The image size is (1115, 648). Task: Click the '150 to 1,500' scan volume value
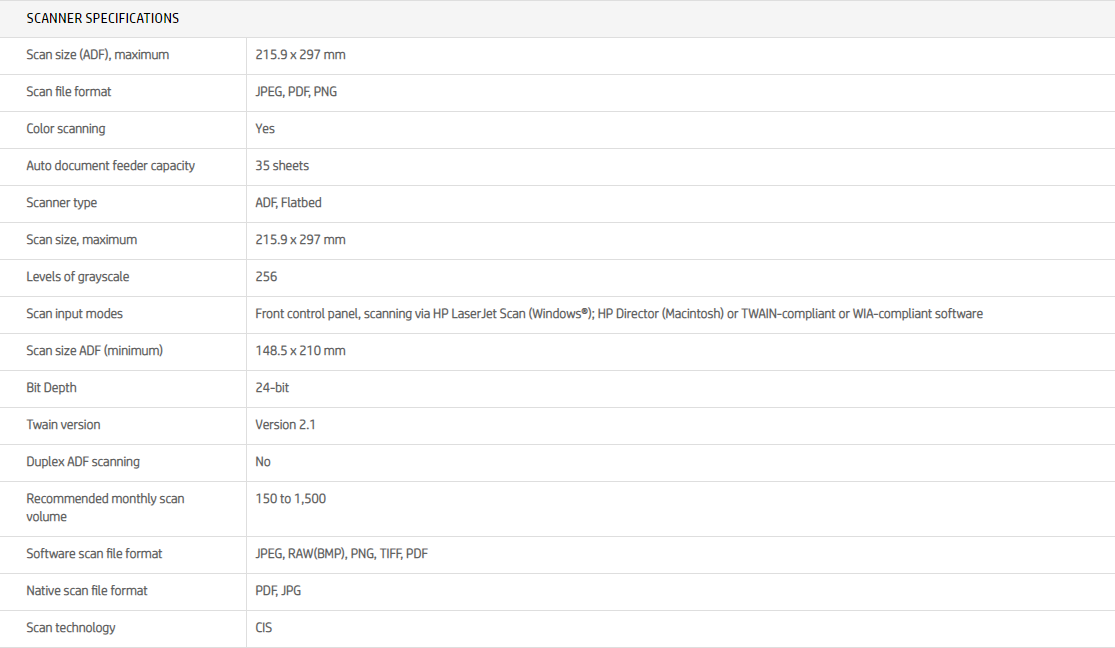(291, 499)
